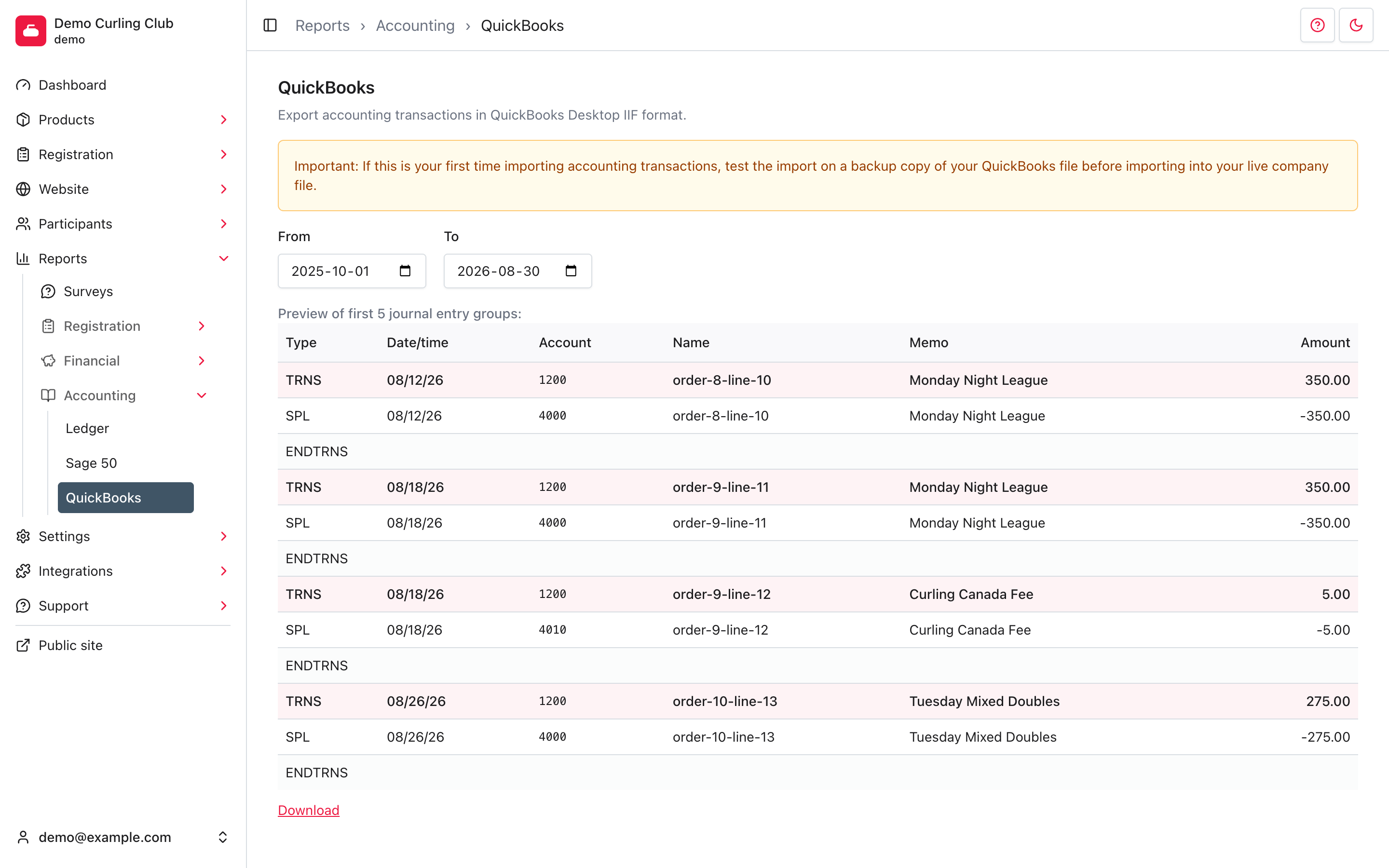Click the Products box icon
1389x868 pixels.
[23, 120]
